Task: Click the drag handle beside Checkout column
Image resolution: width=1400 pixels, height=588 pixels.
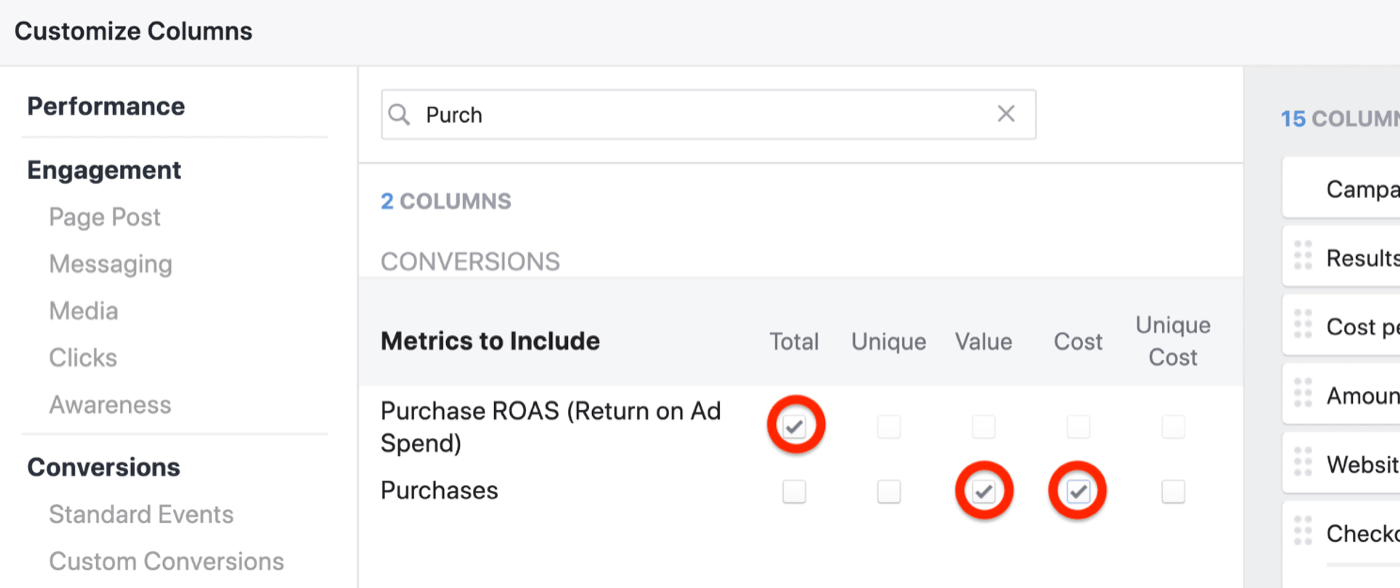Action: click(x=1303, y=529)
